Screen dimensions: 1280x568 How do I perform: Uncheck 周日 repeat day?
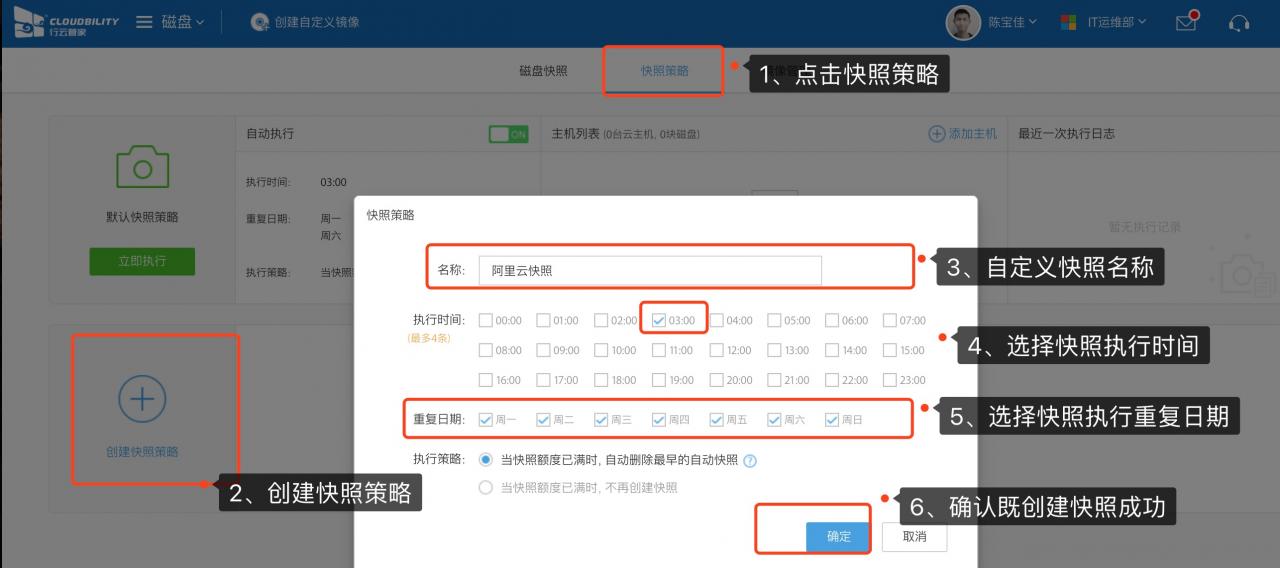[x=832, y=420]
